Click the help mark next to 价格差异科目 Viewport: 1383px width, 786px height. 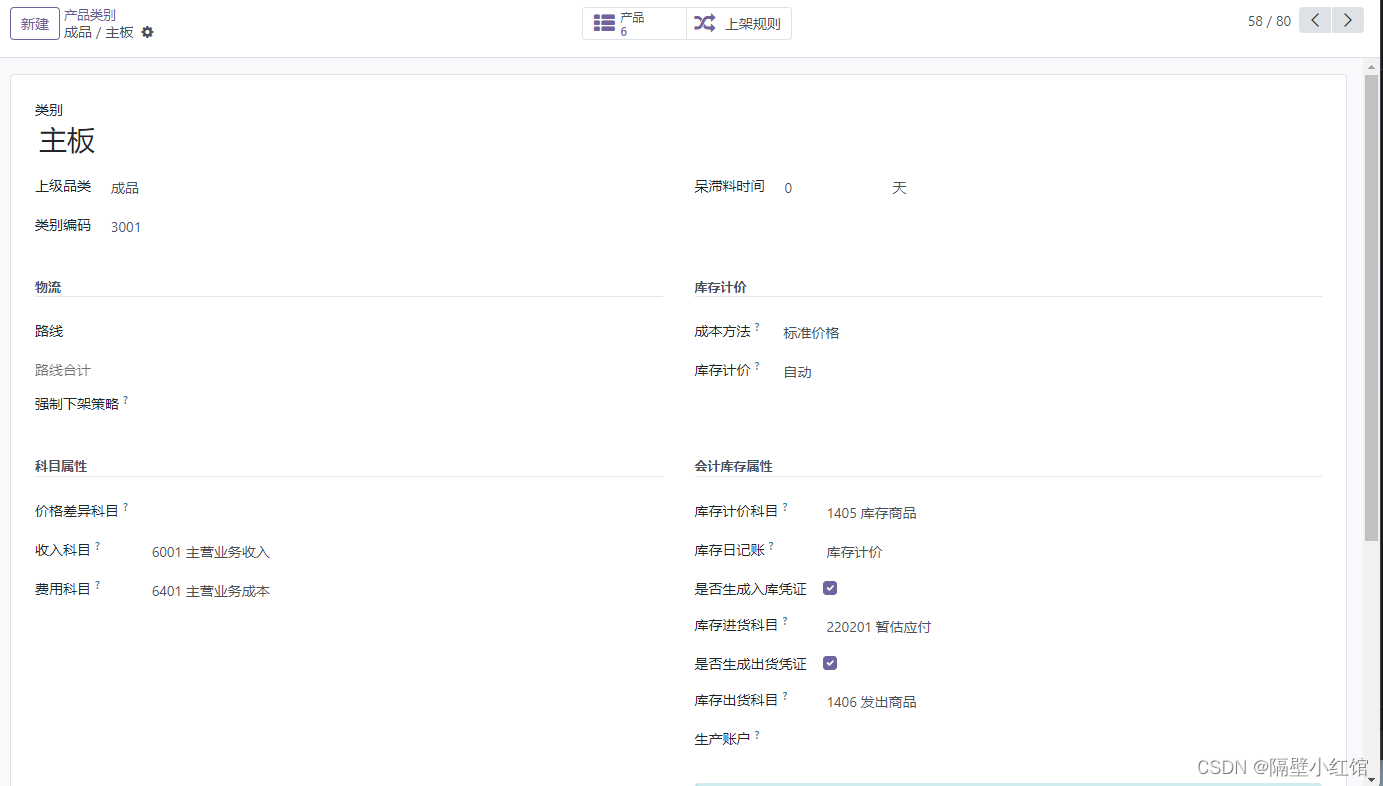coord(125,507)
